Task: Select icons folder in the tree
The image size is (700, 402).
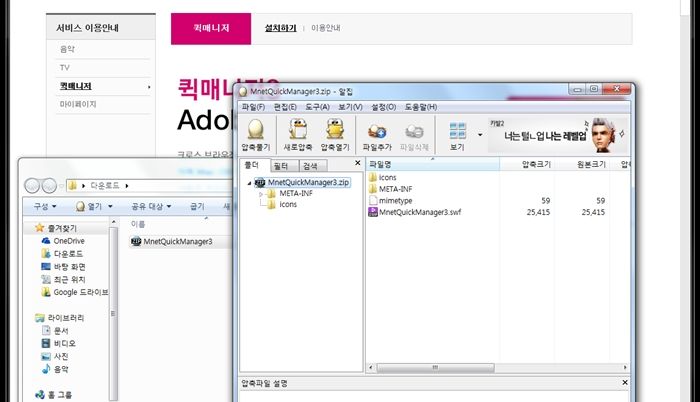Action: (x=288, y=205)
